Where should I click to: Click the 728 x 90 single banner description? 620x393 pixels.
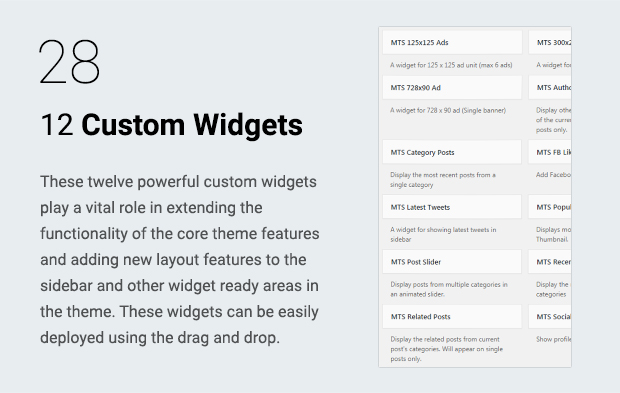pyautogui.click(x=448, y=110)
